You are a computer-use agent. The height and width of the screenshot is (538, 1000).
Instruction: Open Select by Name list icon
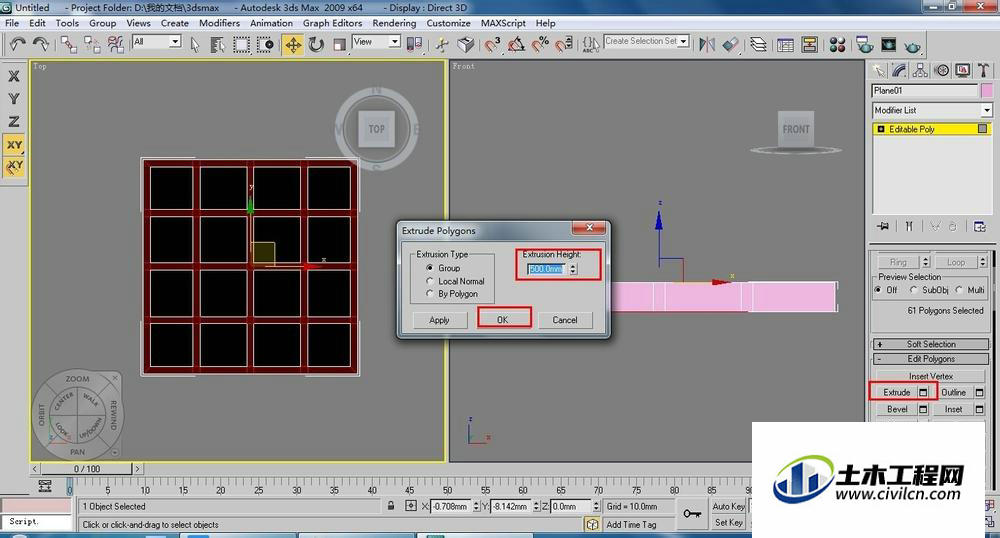pyautogui.click(x=217, y=44)
